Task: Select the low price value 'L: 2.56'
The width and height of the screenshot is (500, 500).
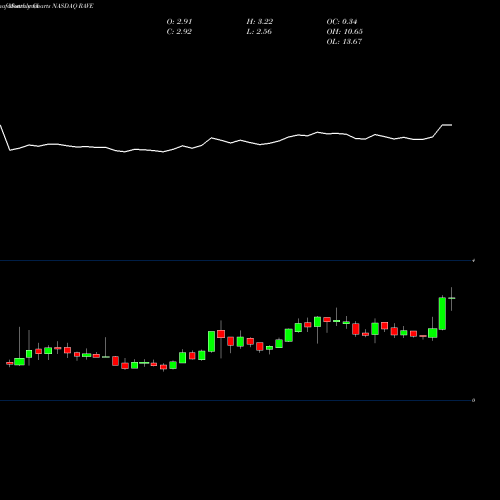Action: pos(259,32)
